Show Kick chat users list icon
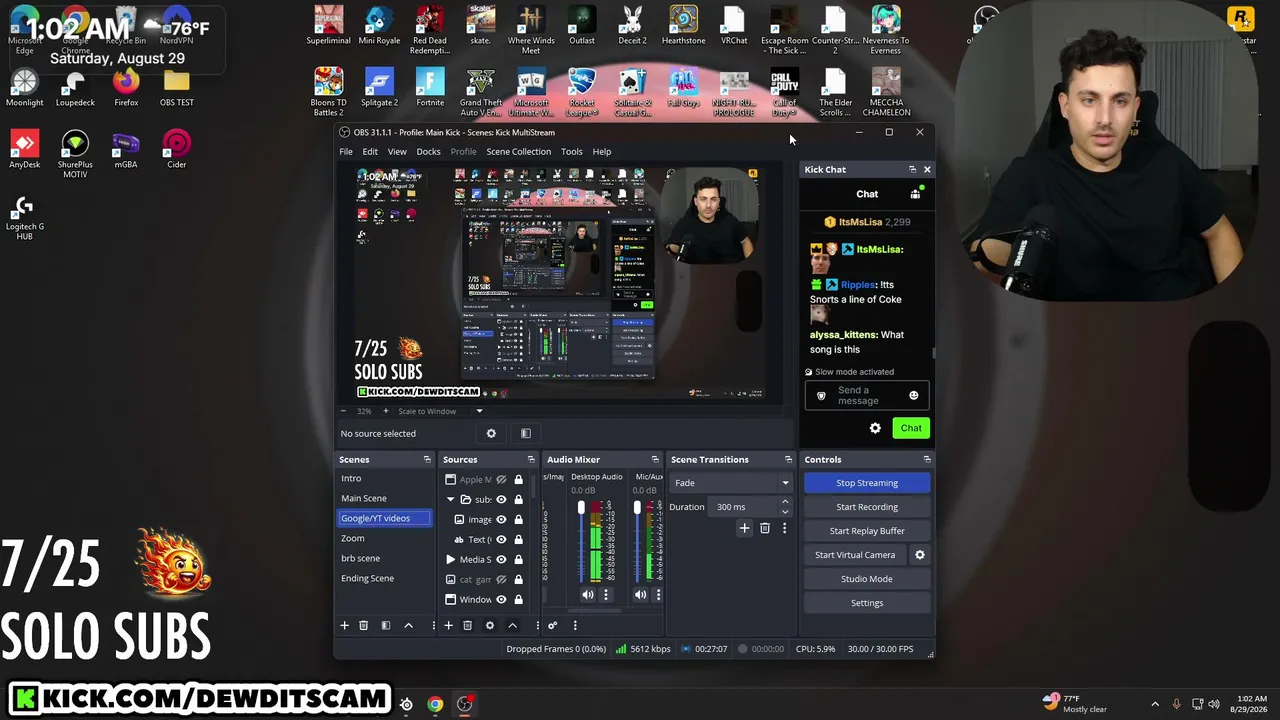 (x=915, y=194)
